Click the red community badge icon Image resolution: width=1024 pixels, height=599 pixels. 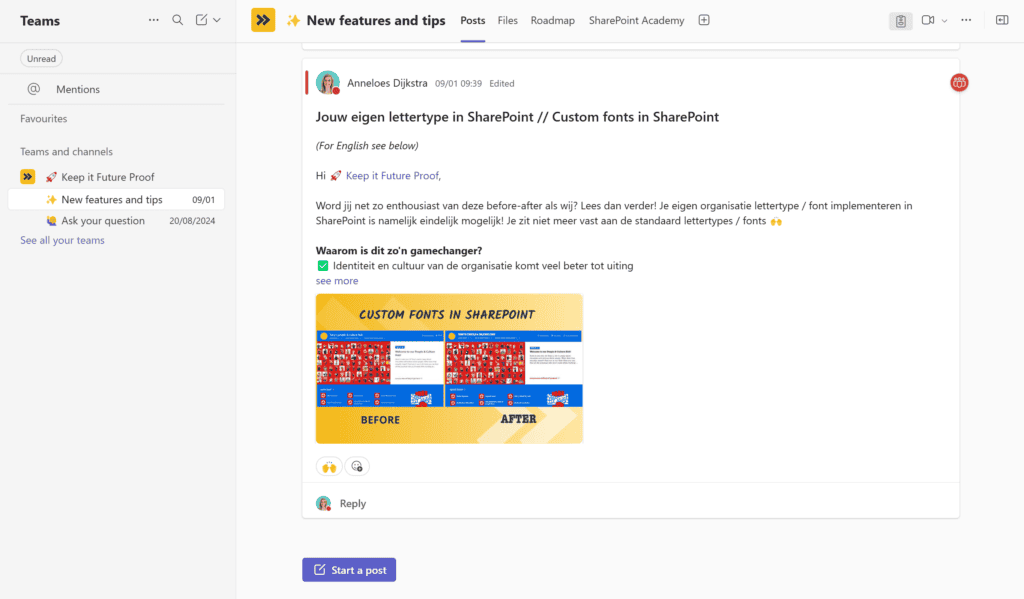[959, 83]
